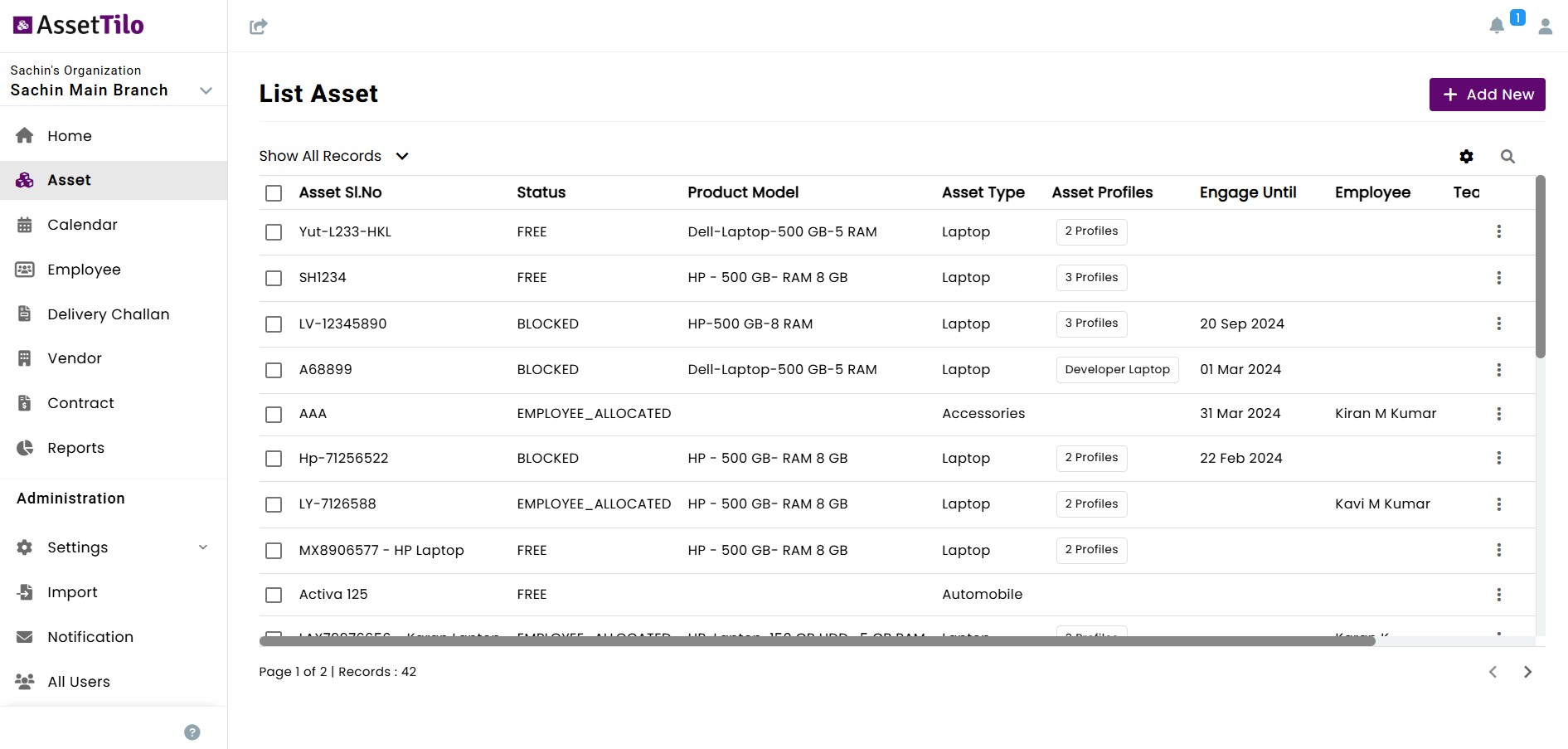Click the notification bell icon

click(1496, 26)
